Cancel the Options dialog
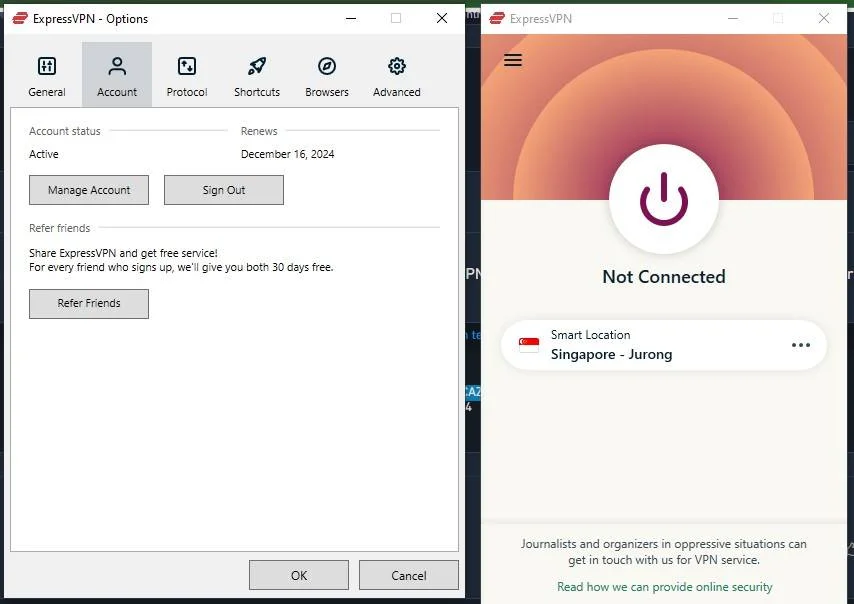The image size is (854, 604). pos(408,575)
